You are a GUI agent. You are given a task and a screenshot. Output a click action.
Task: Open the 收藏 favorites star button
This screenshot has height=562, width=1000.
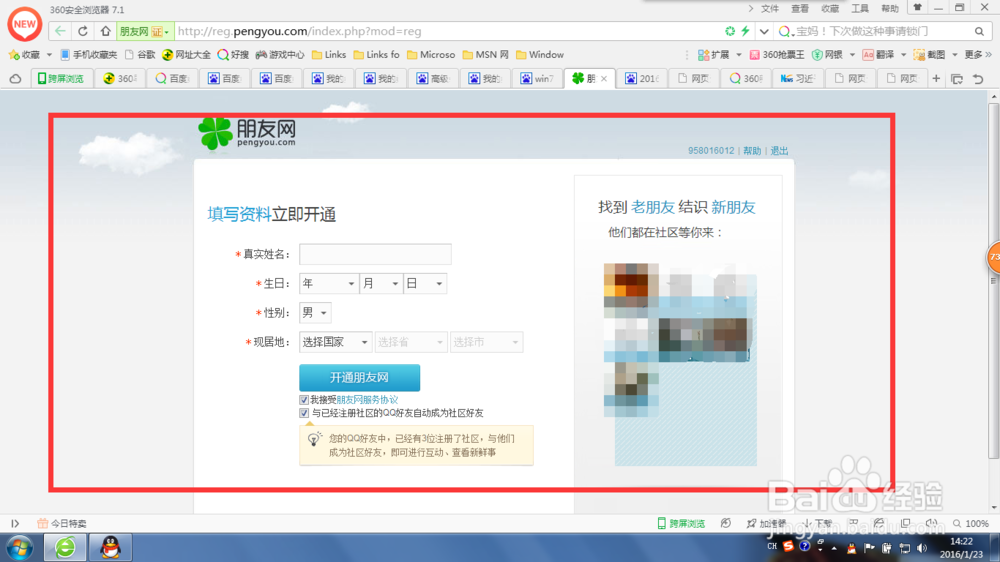[24, 55]
